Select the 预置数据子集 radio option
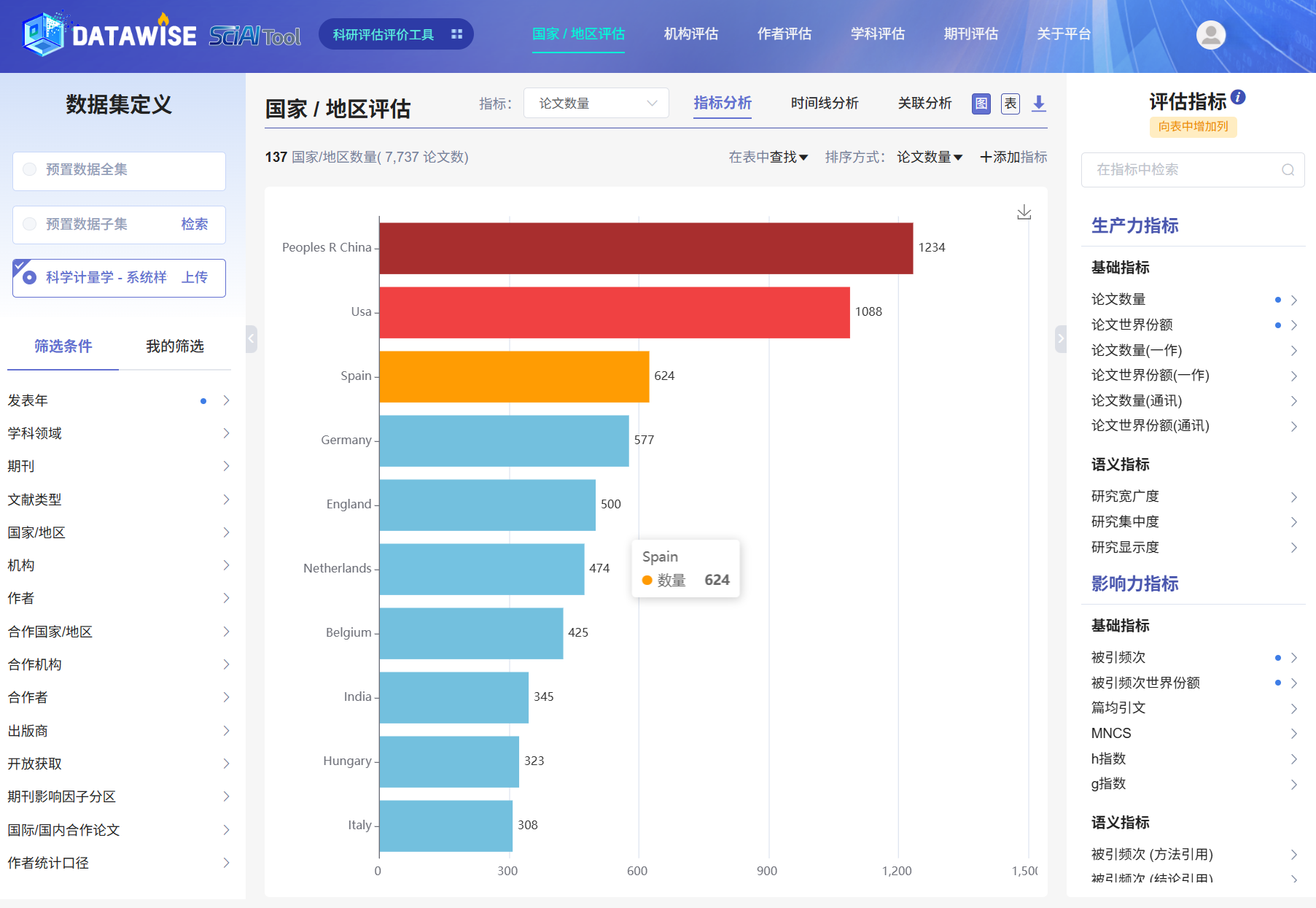The height and width of the screenshot is (908, 1316). pyautogui.click(x=30, y=224)
